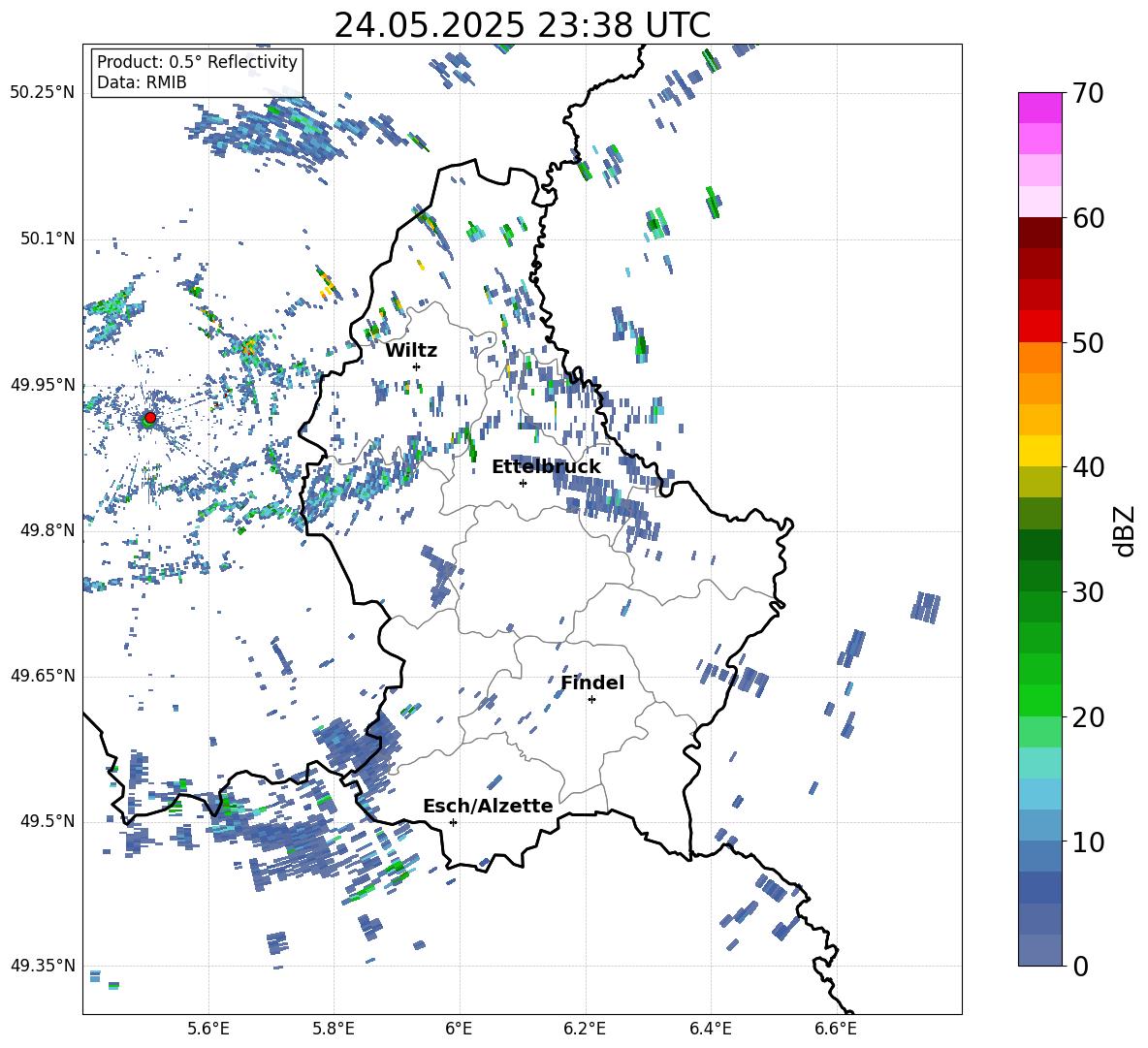The image size is (1148, 1048).
Task: Click the 6.4°E longitude label
Action: coord(710,1029)
